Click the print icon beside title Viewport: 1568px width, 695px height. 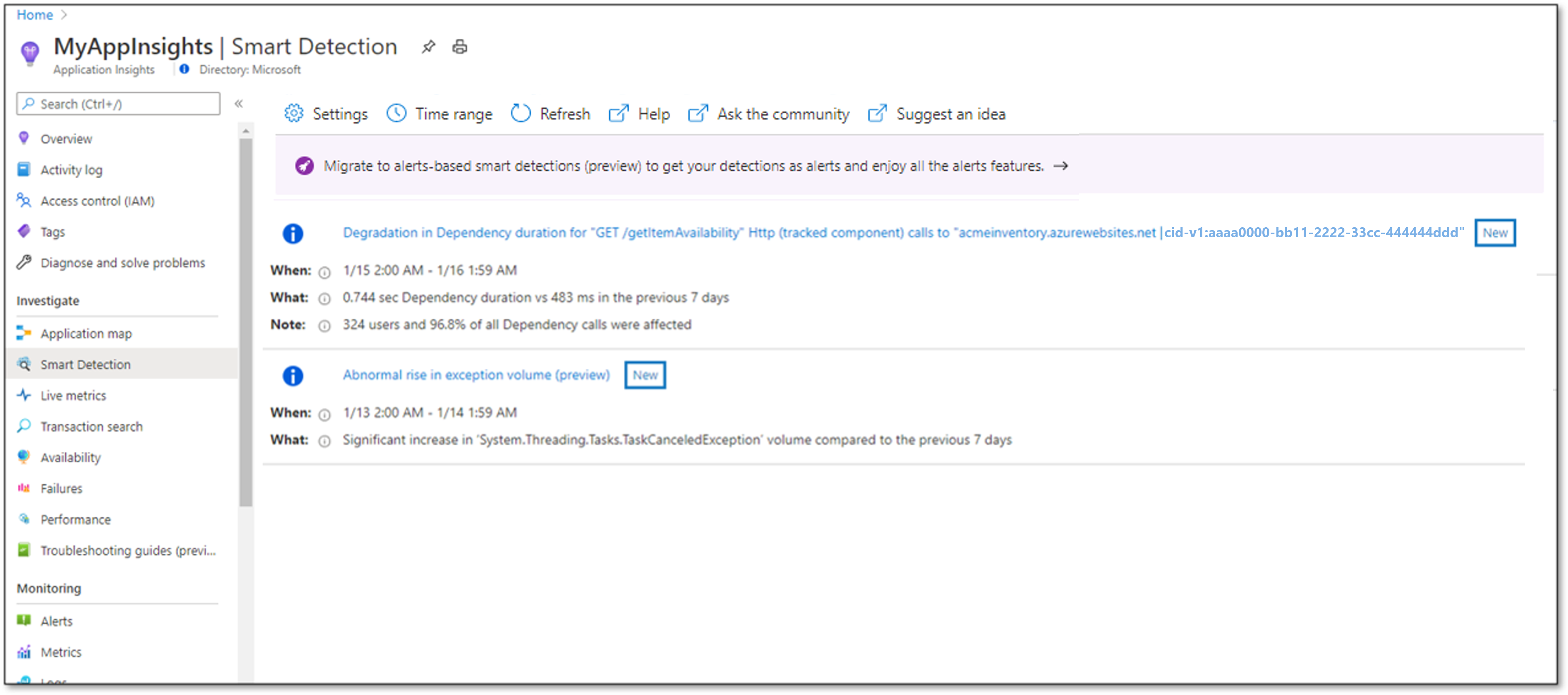(460, 47)
